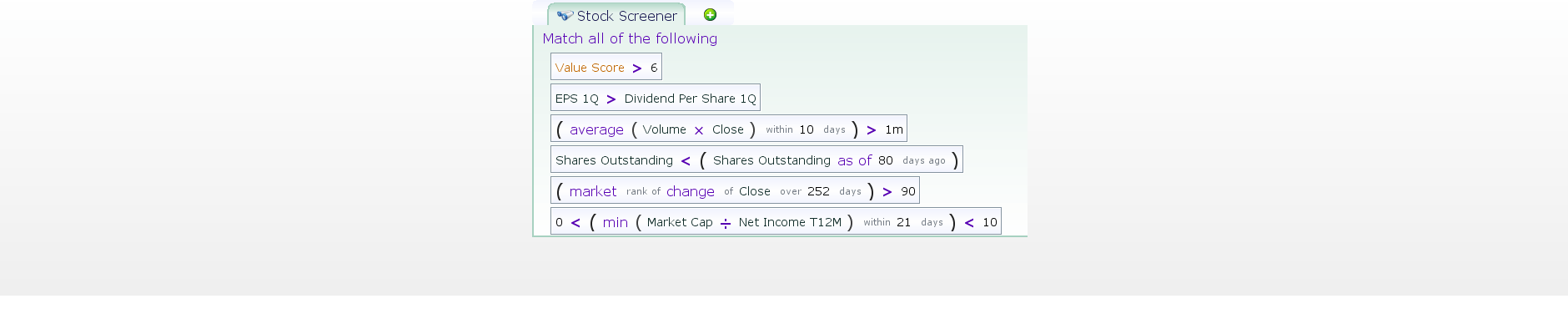Click the 'as of' keyword in shares rule
The width and height of the screenshot is (1568, 314).
click(x=854, y=160)
